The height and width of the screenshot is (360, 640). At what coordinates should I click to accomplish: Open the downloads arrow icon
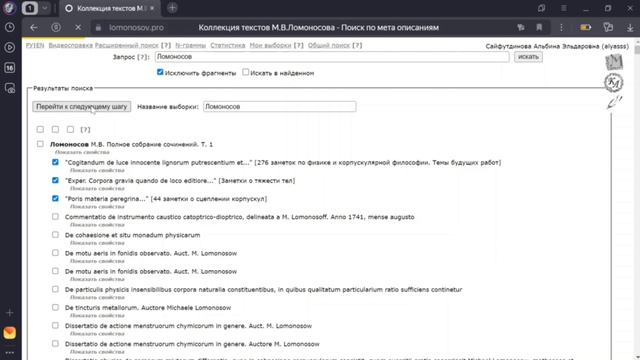(630, 27)
